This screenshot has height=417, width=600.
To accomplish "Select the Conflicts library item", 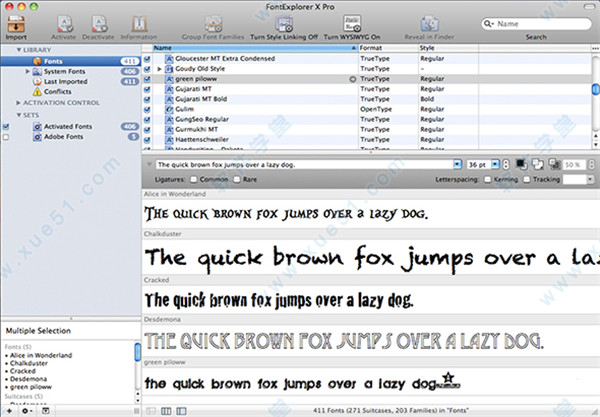I will coord(57,92).
